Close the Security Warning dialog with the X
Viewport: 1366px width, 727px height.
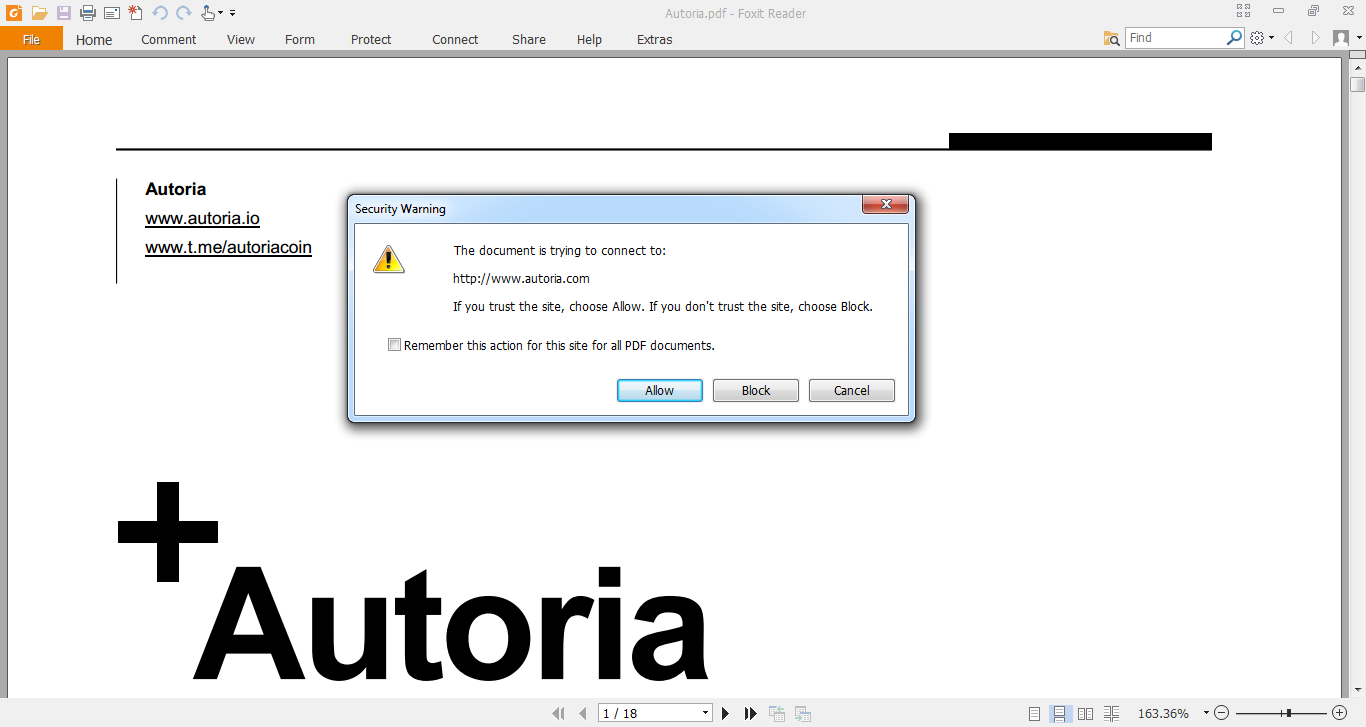pyautogui.click(x=886, y=205)
